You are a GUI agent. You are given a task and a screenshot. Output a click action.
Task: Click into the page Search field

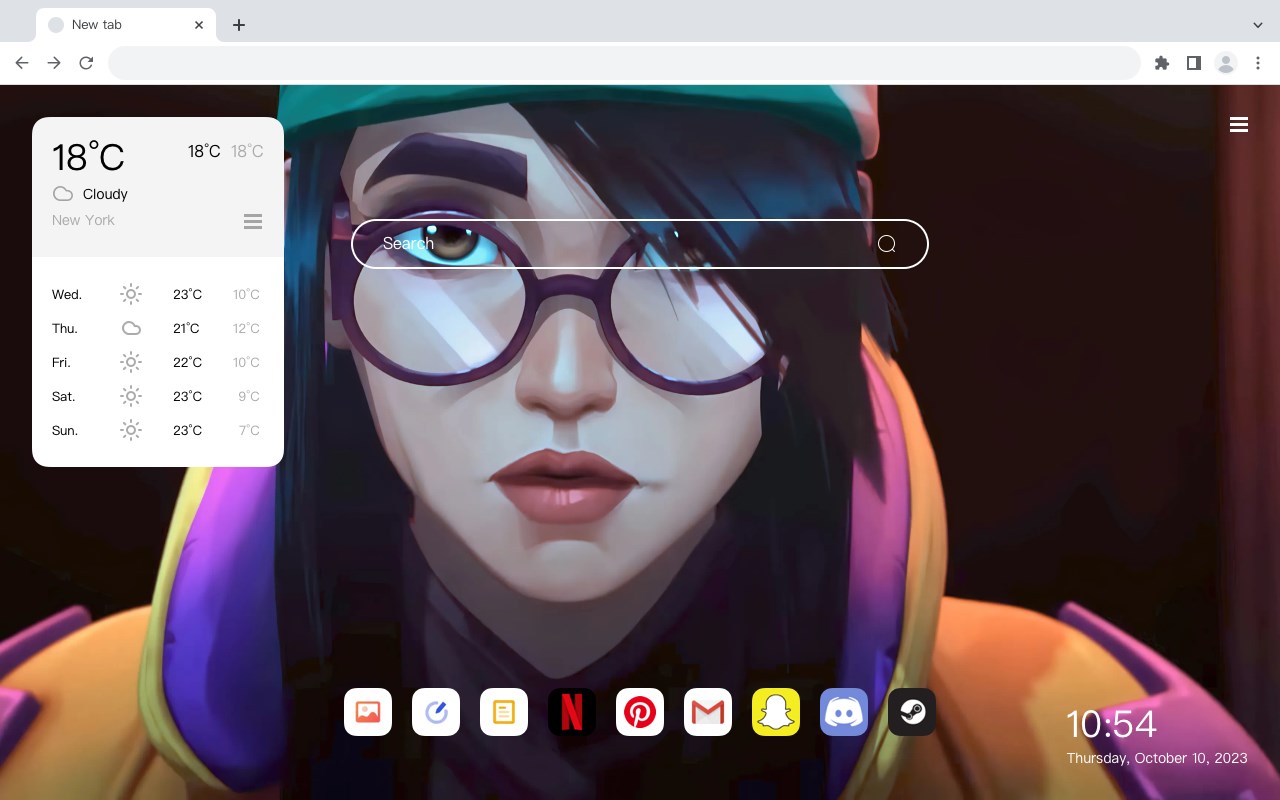pyautogui.click(x=640, y=244)
